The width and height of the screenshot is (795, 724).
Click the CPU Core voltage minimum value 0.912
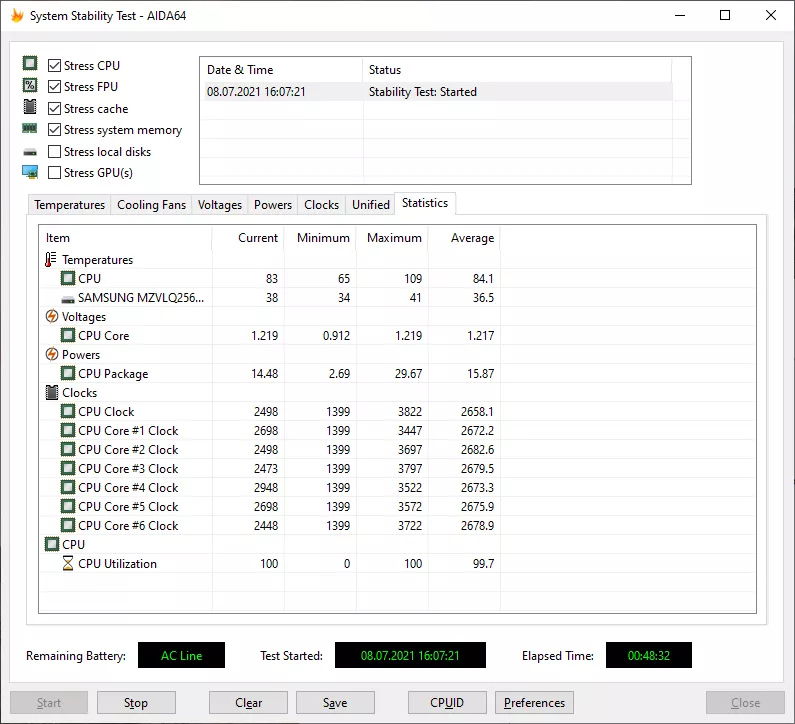[336, 336]
